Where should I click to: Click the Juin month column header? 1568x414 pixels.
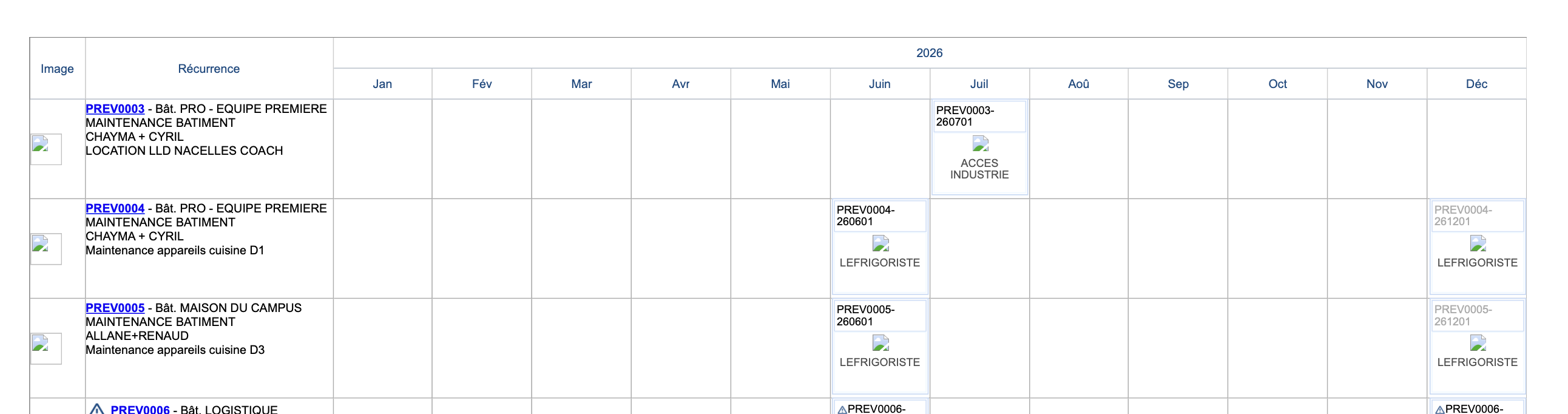879,84
